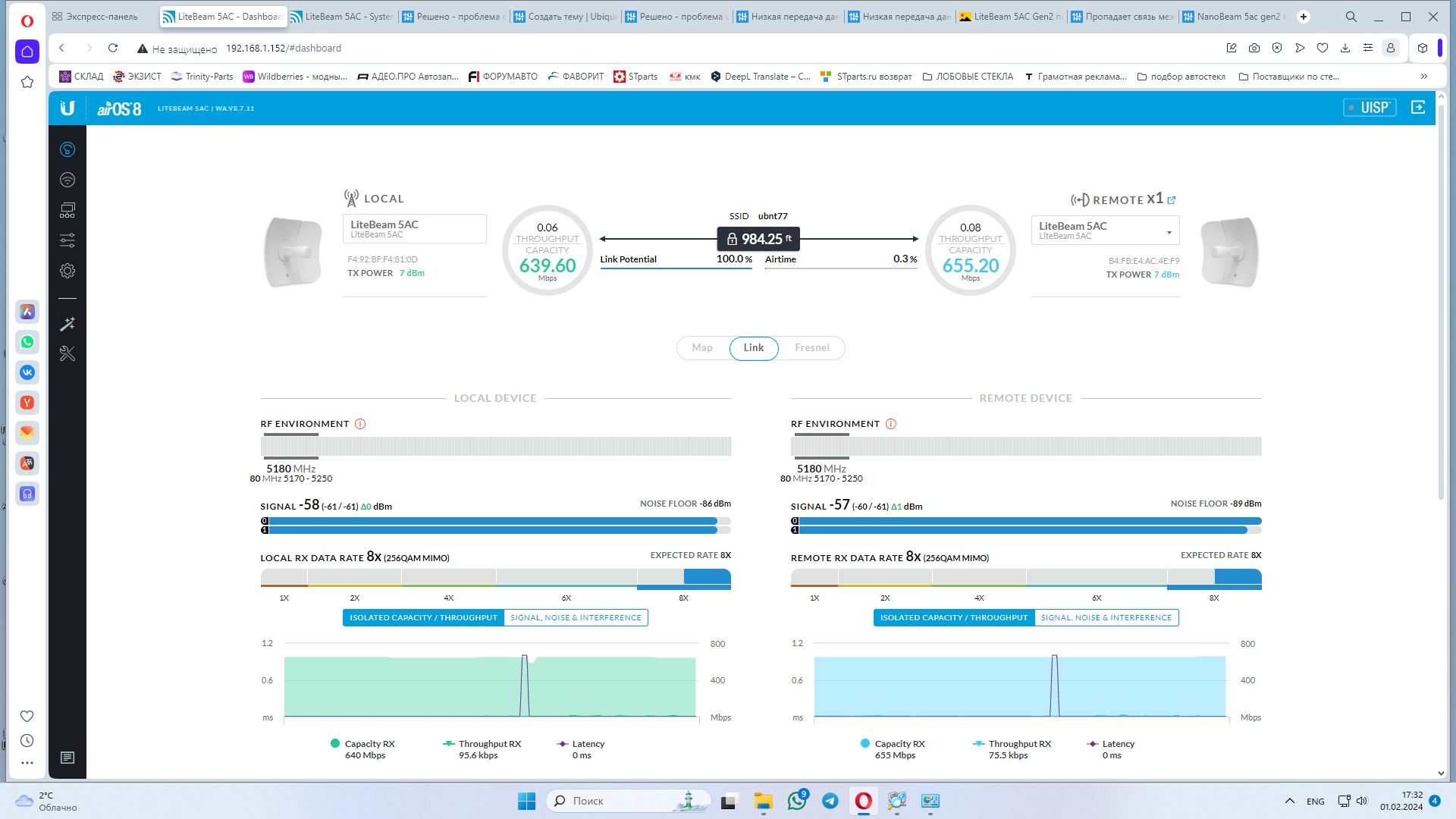
Task: Open the Opera bookmarks star icon
Action: coord(27,82)
